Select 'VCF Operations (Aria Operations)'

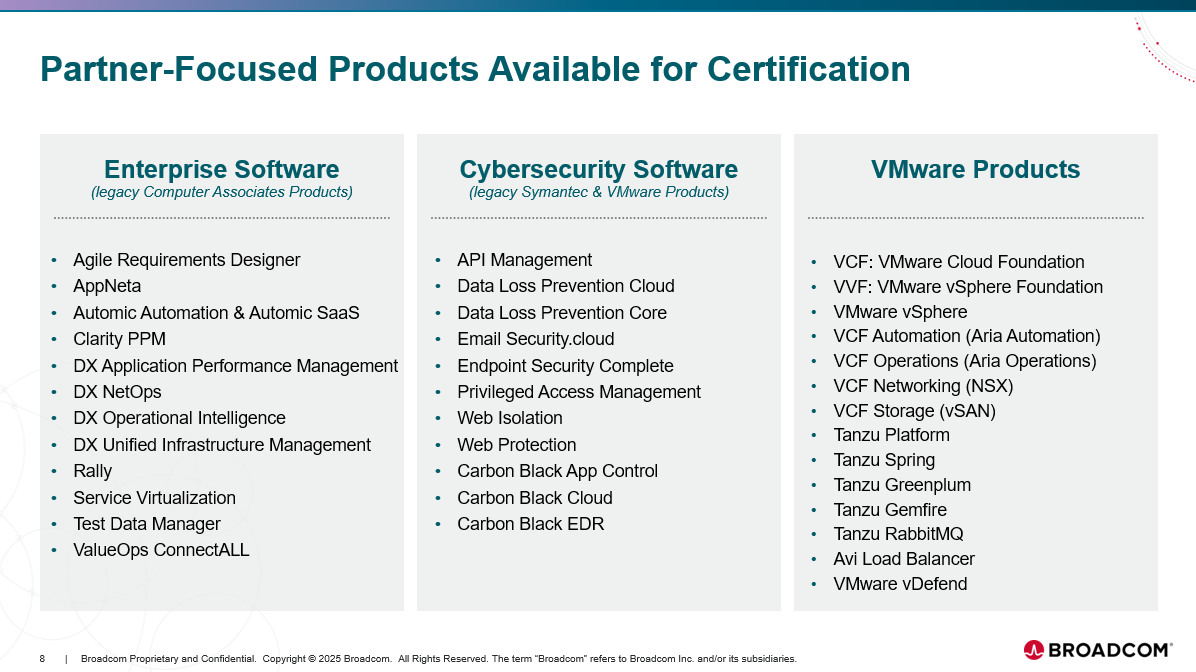[x=965, y=361]
